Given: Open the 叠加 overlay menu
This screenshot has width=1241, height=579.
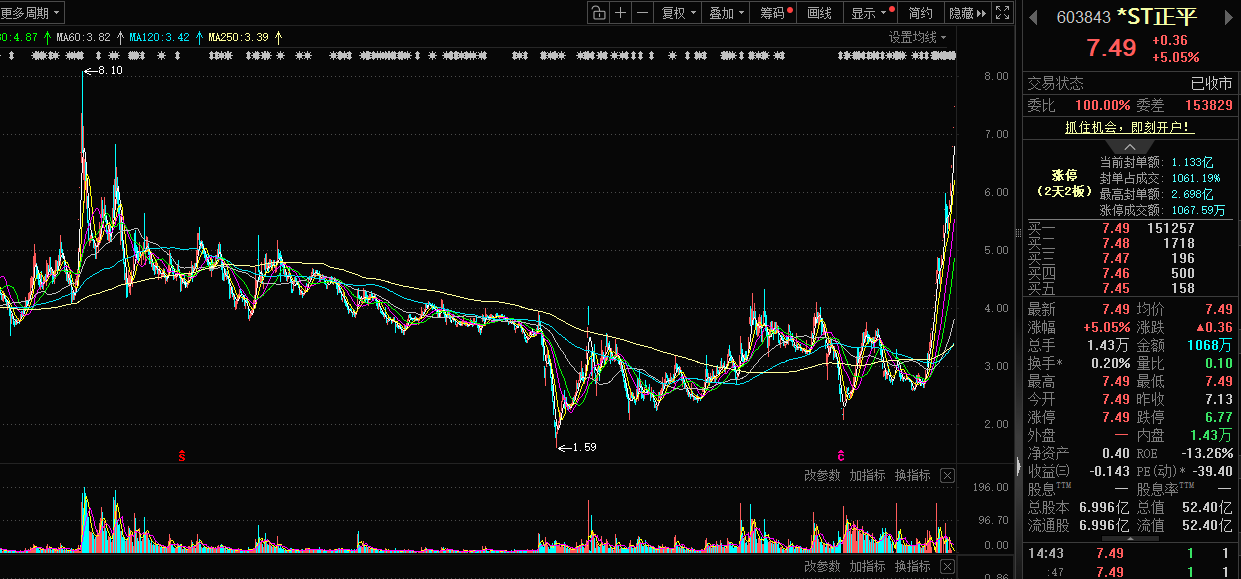Looking at the screenshot, I should click(726, 13).
